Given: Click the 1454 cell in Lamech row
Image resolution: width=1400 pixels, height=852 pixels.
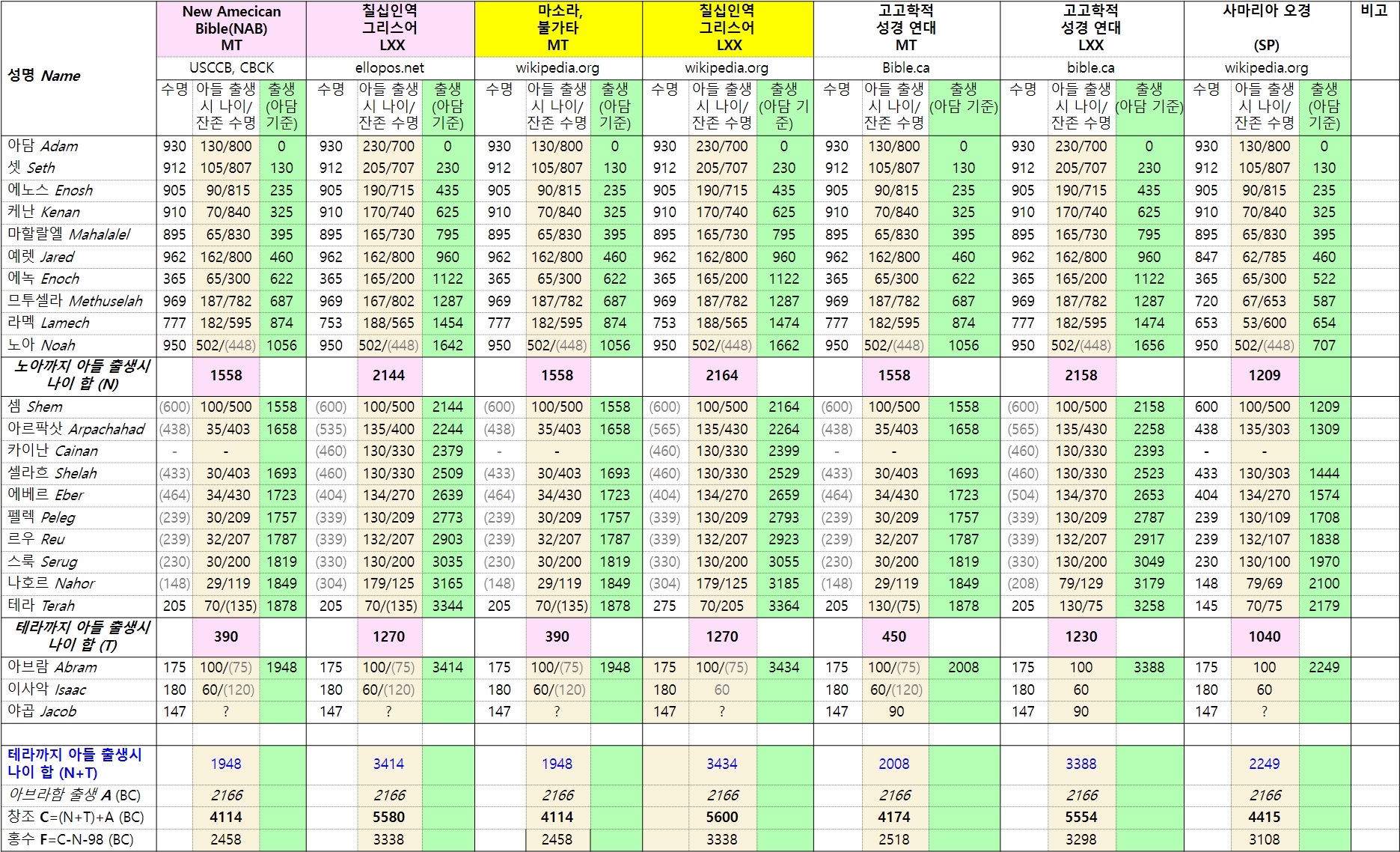Looking at the screenshot, I should (x=447, y=323).
